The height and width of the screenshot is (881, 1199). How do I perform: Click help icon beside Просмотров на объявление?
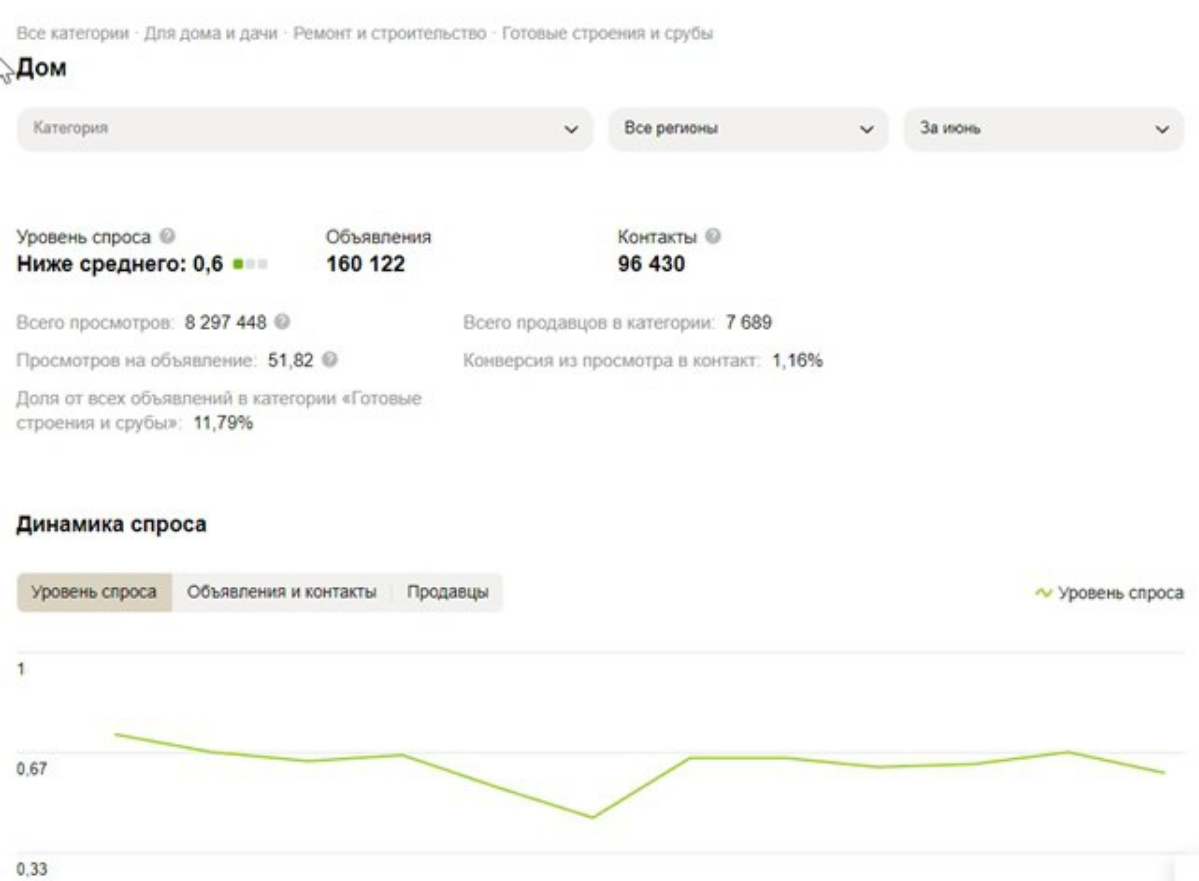tap(330, 359)
